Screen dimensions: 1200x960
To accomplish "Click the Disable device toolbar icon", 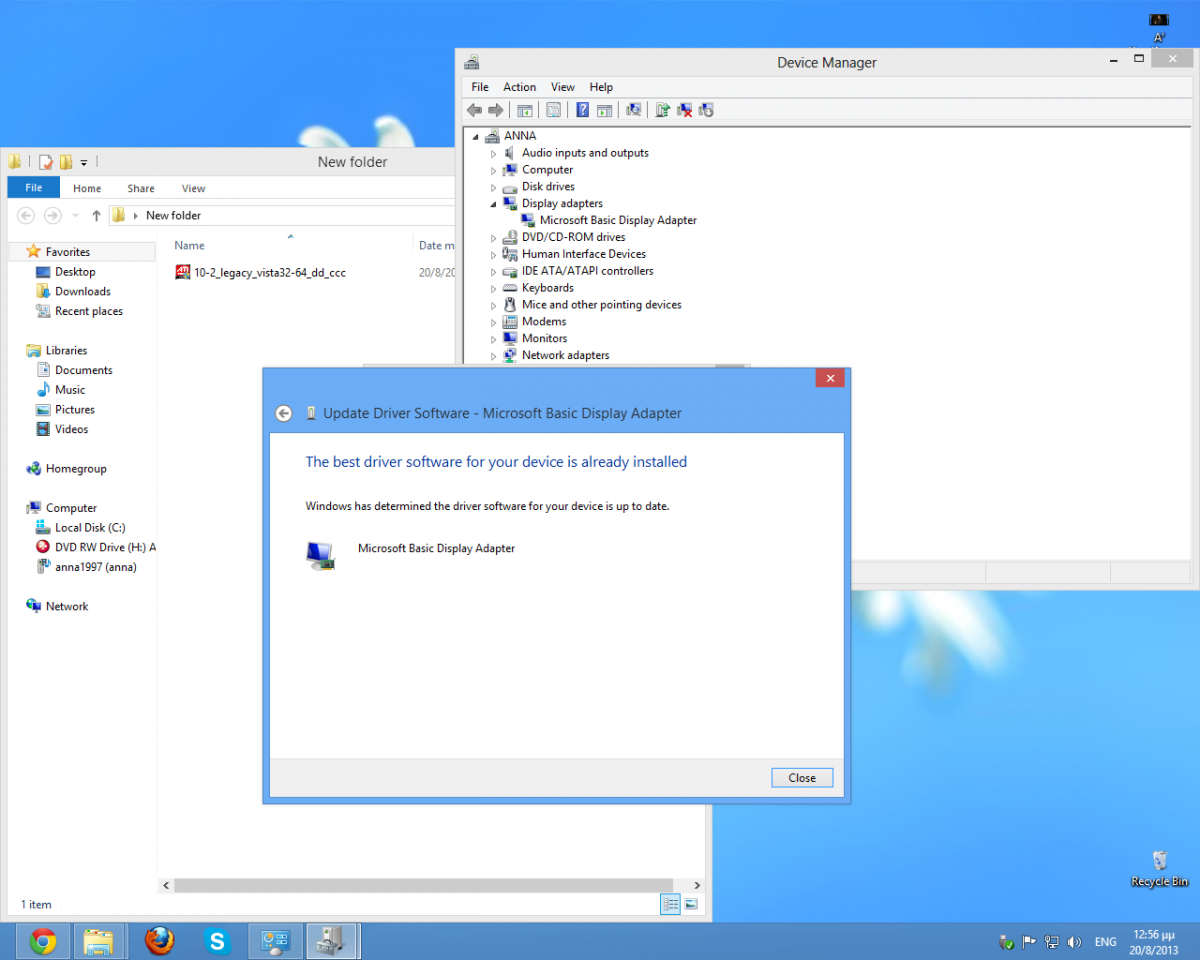I will (706, 110).
